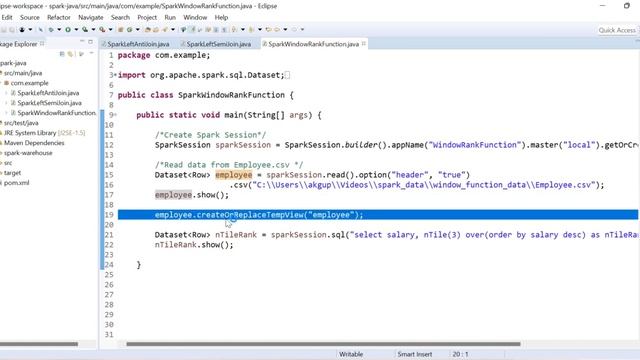The height and width of the screenshot is (360, 640).
Task: Switch to the SparkLeftAntiJoin.java editor tab
Action: 138,44
